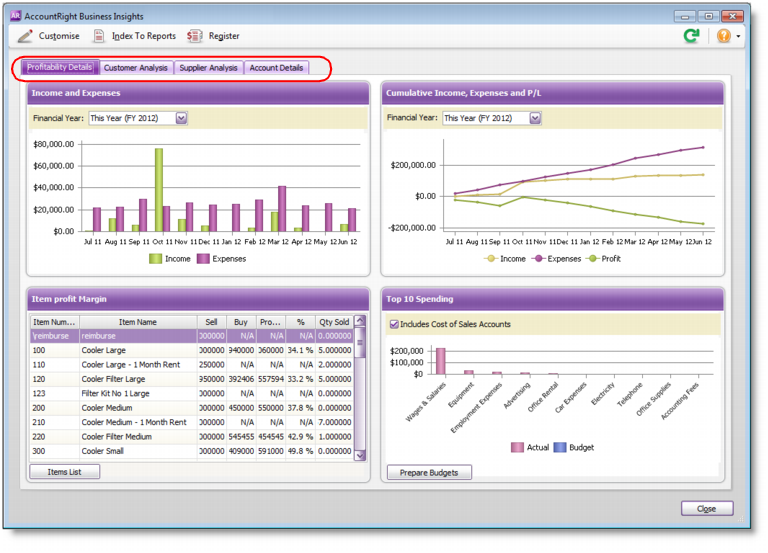Click the AccountRight app icon in title bar

coord(16,16)
